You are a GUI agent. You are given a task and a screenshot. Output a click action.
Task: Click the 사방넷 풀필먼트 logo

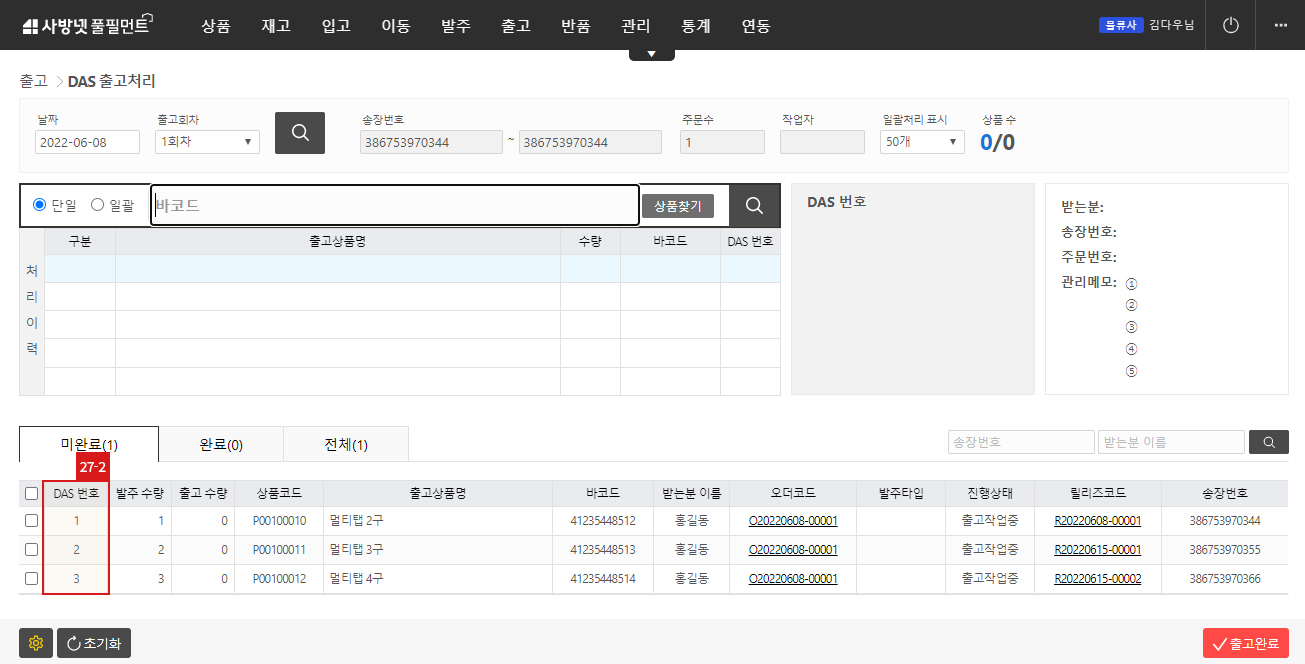[84, 24]
